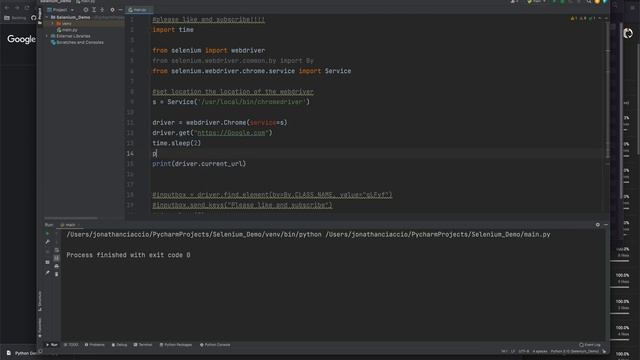Screen dimensions: 640x360
Task: Click the UTF-8 encoding status bar entry
Action: [x=523, y=351]
